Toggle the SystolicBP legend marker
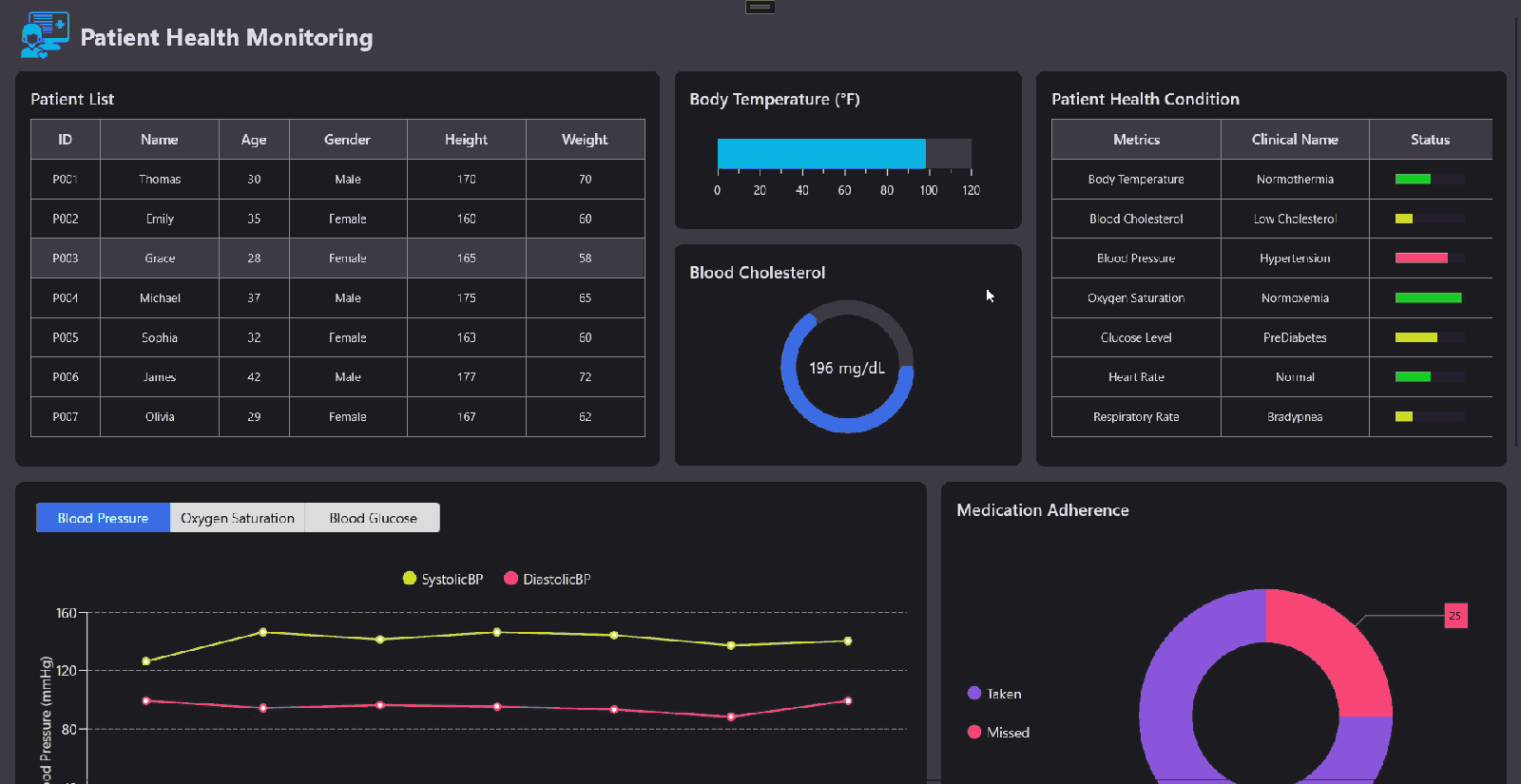This screenshot has height=784, width=1521. click(x=410, y=579)
